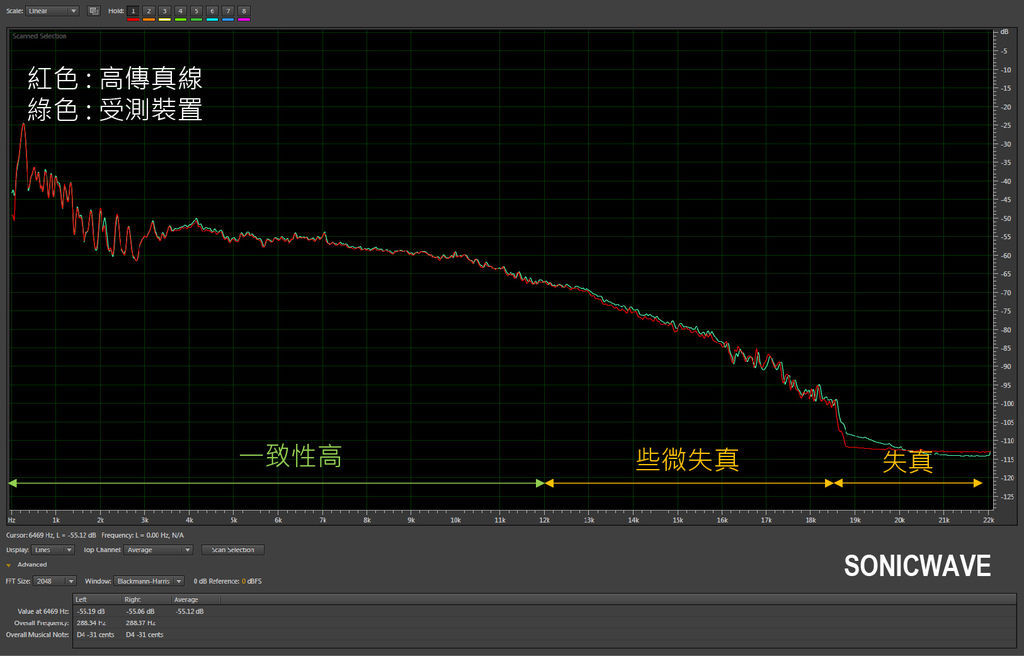
Task: Choose a Window type from Blackmann-Harris dropdown
Action: [x=148, y=581]
